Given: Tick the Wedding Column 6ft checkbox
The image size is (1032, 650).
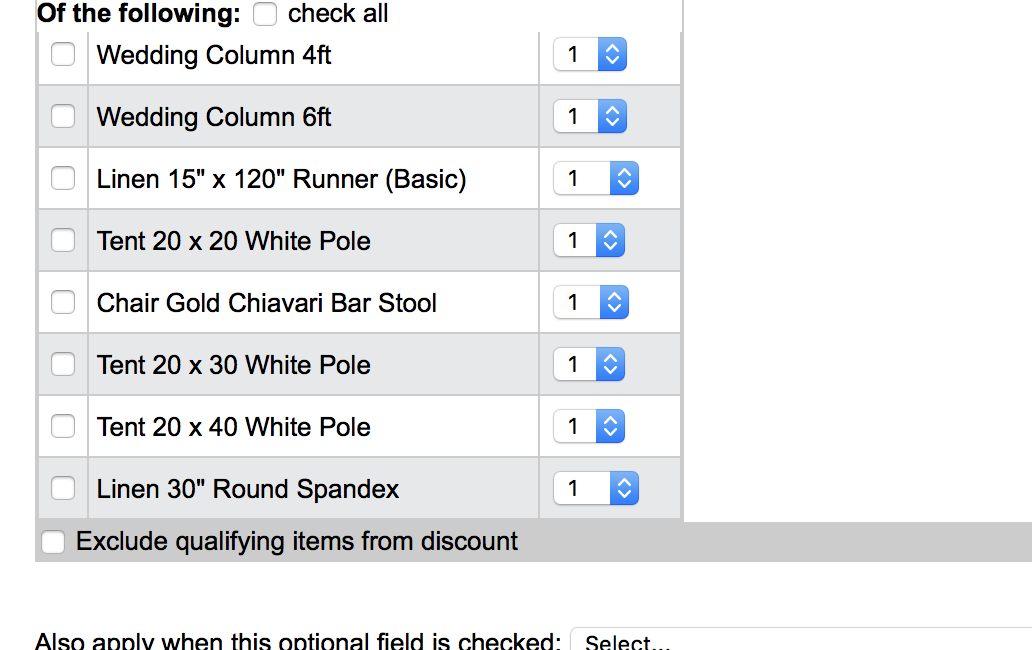Looking at the screenshot, I should click(x=63, y=116).
